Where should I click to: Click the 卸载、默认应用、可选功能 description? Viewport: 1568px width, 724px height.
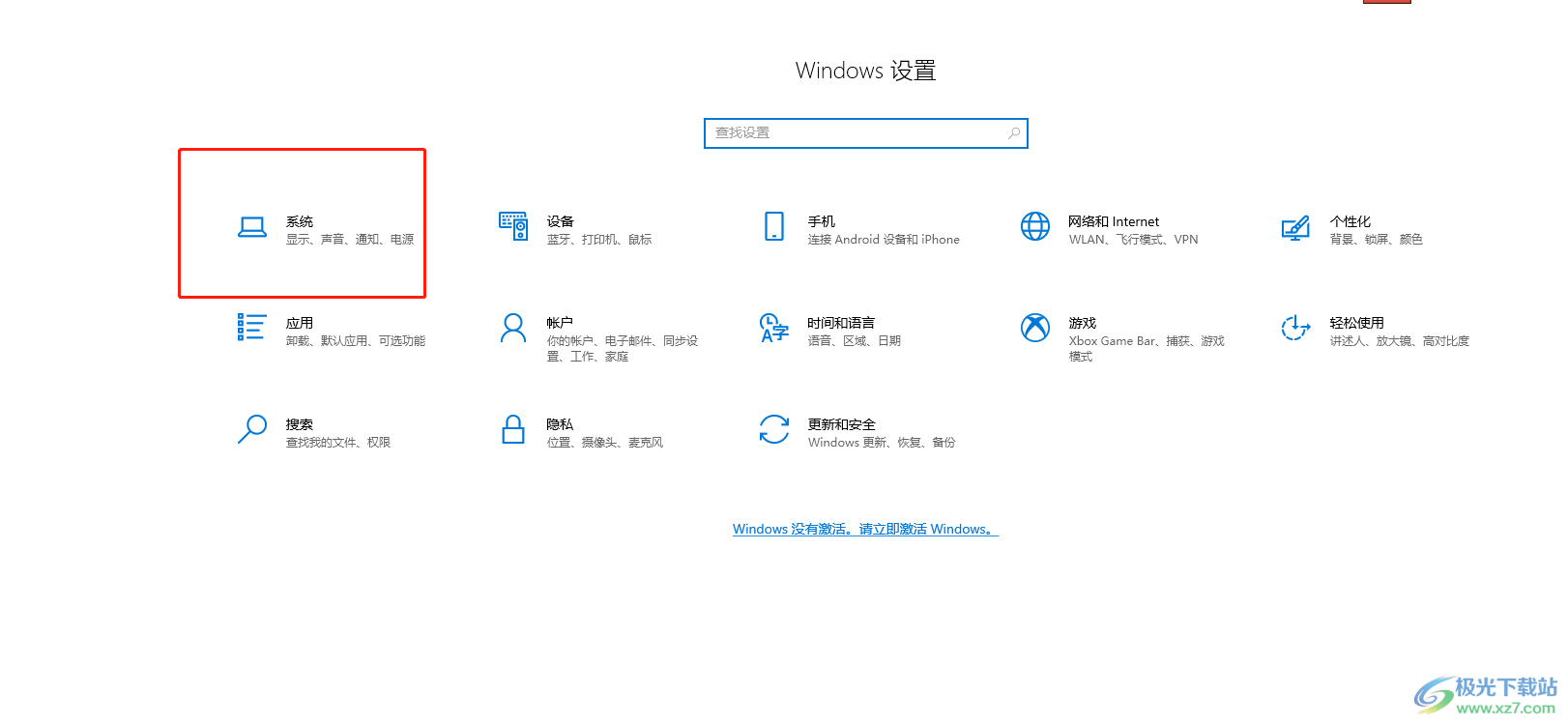[356, 341]
